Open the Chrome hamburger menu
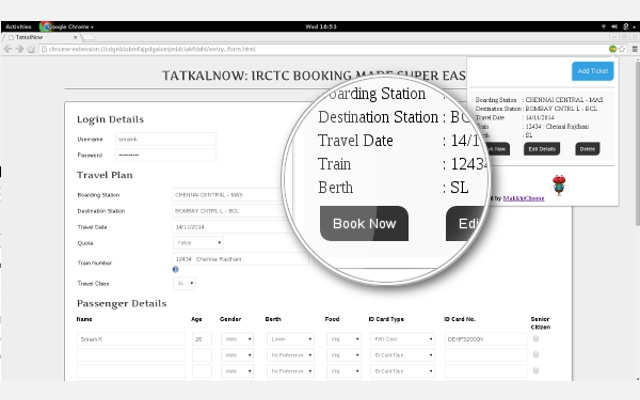The image size is (640, 400). coord(635,49)
